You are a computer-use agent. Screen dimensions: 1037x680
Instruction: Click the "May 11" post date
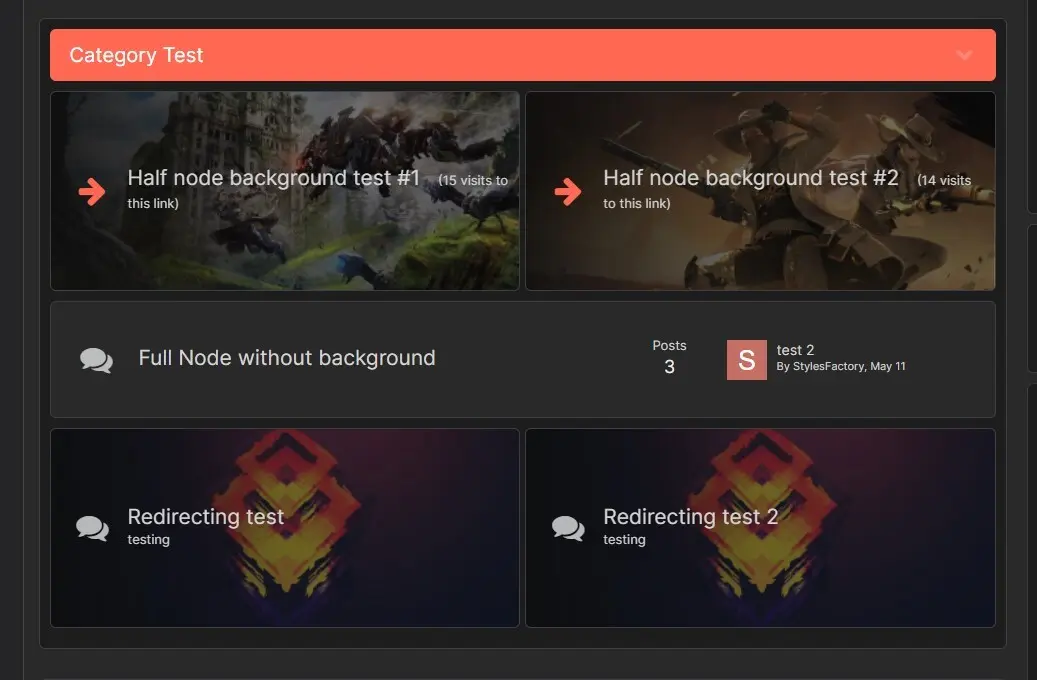888,366
